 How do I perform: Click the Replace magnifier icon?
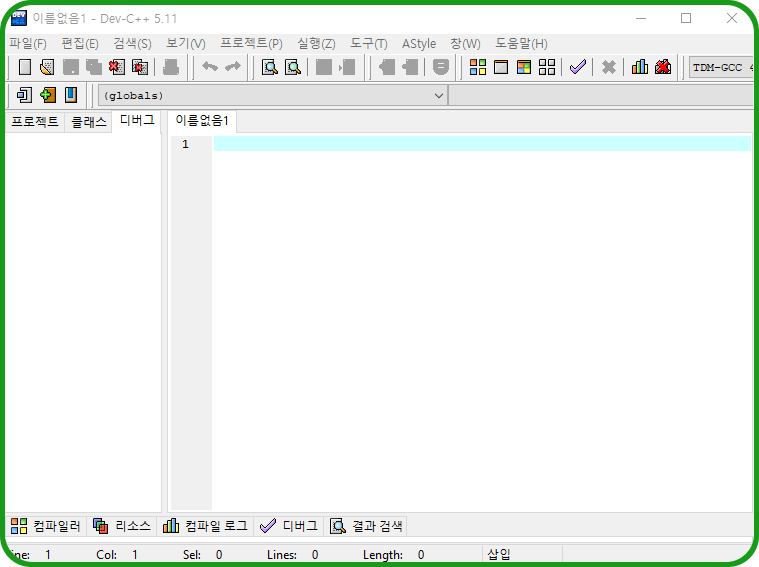[293, 67]
